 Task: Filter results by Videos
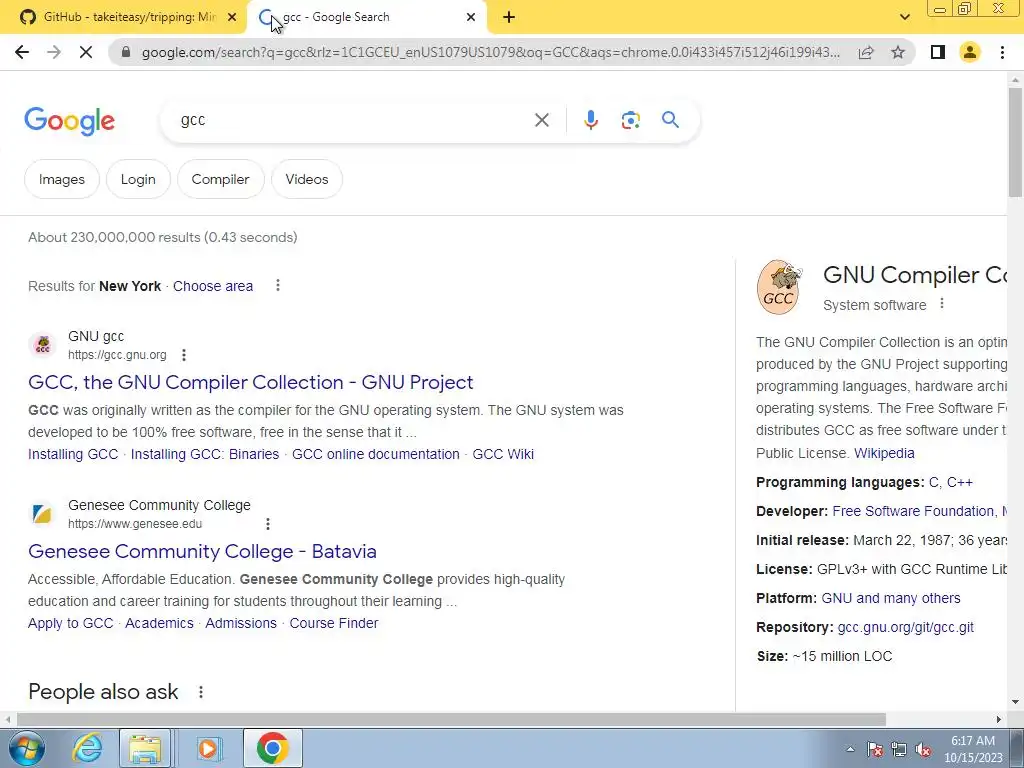coord(307,179)
